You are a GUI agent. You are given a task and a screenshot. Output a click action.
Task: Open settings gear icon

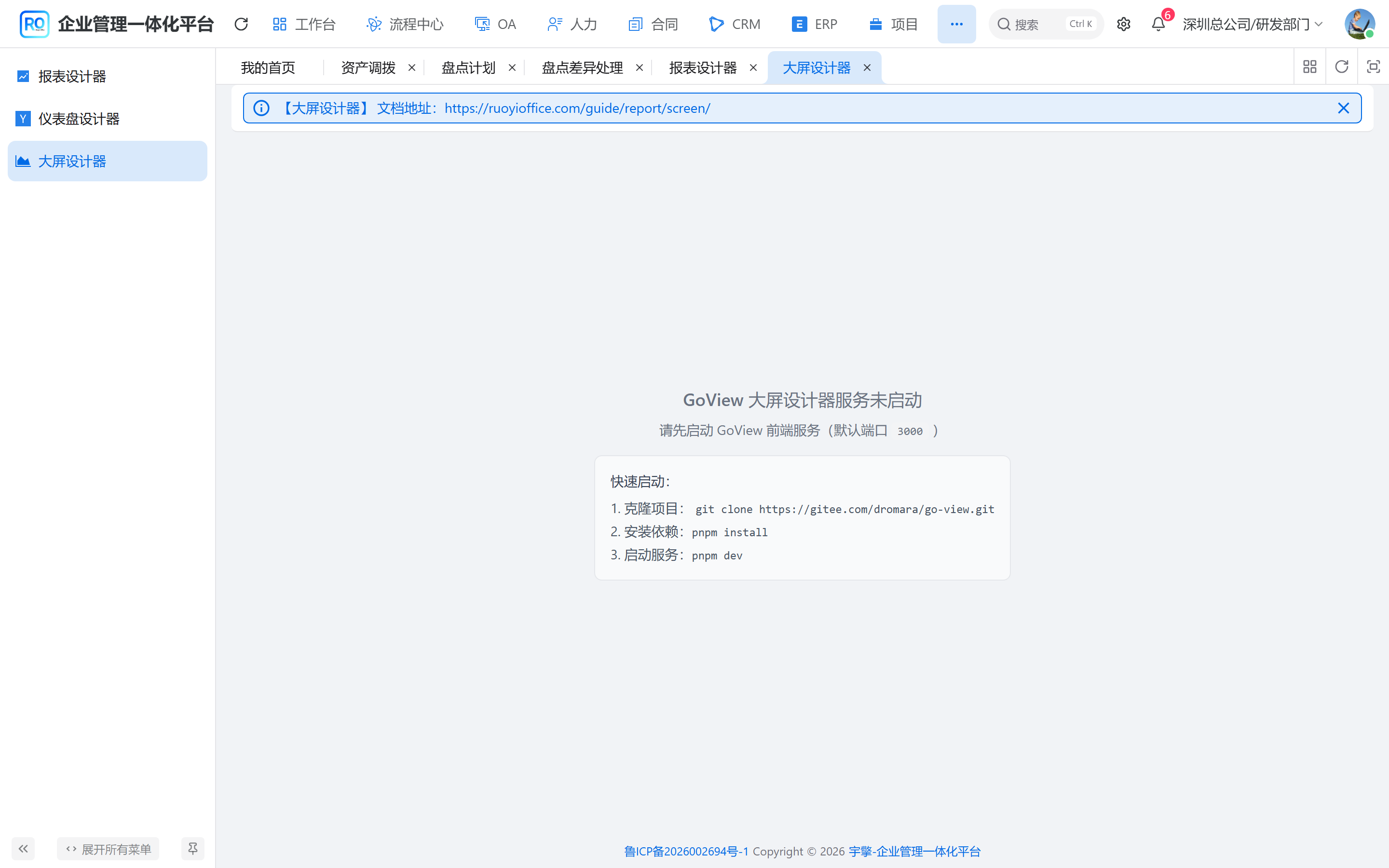1123,24
